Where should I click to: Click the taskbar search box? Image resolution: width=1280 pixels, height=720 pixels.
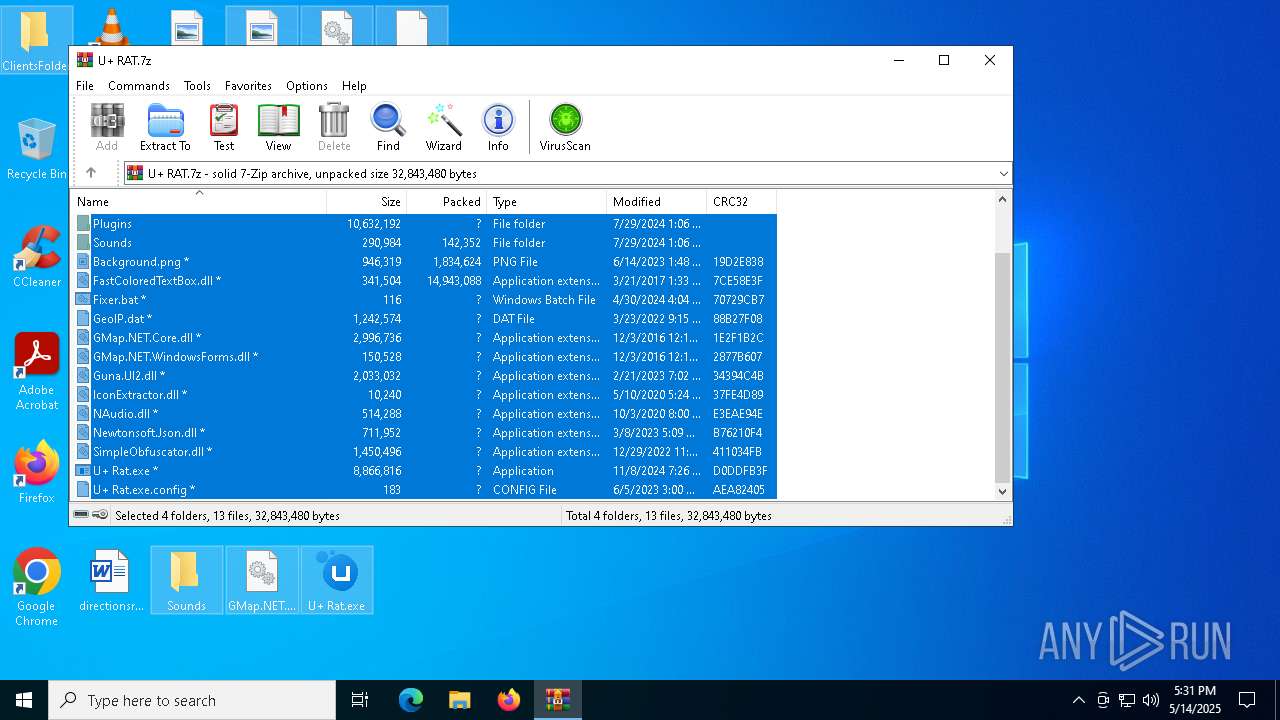(x=192, y=700)
